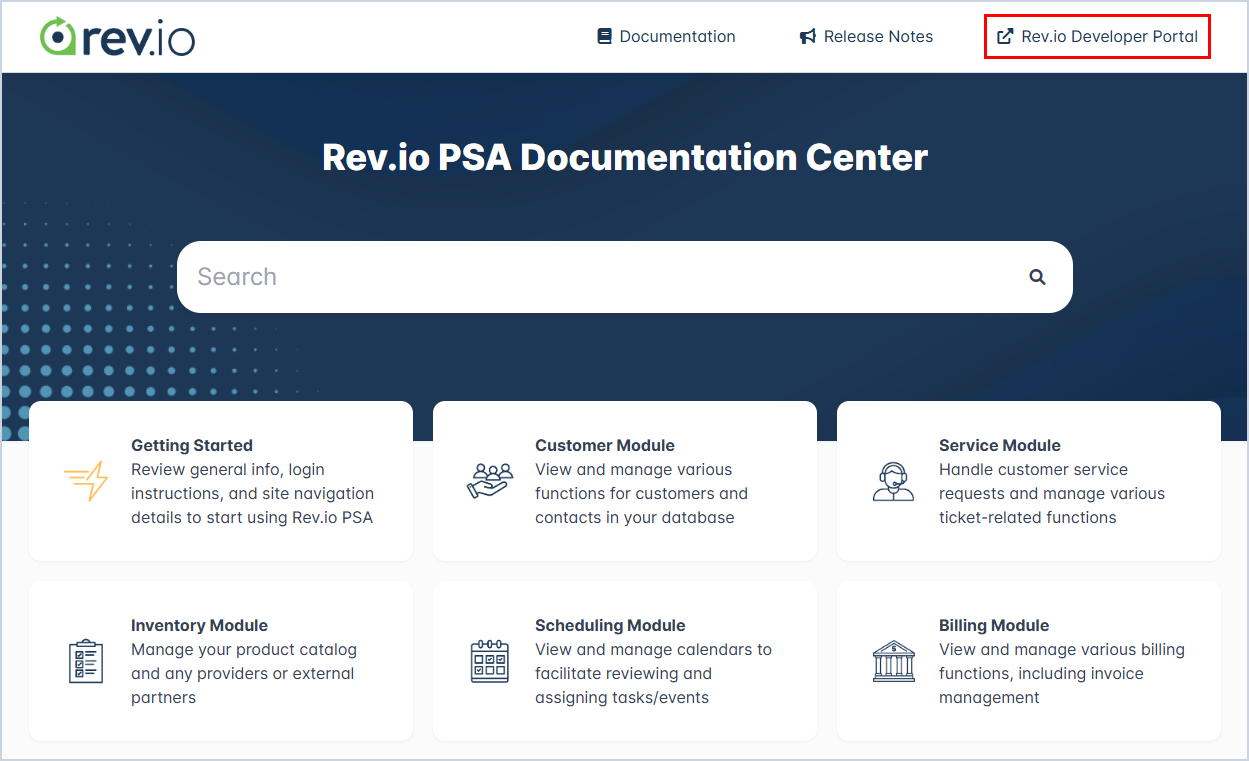This screenshot has width=1249, height=761.
Task: Open the Getting Started title link
Action: click(192, 445)
